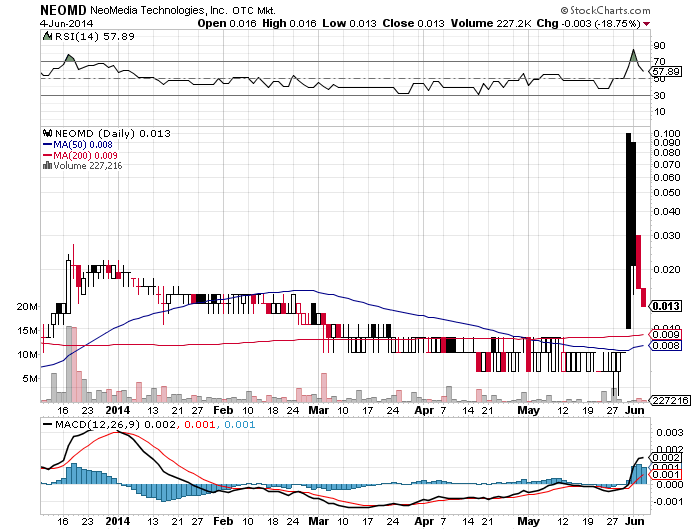Click the 'Mar' label on price chart axis

pyautogui.click(x=319, y=410)
